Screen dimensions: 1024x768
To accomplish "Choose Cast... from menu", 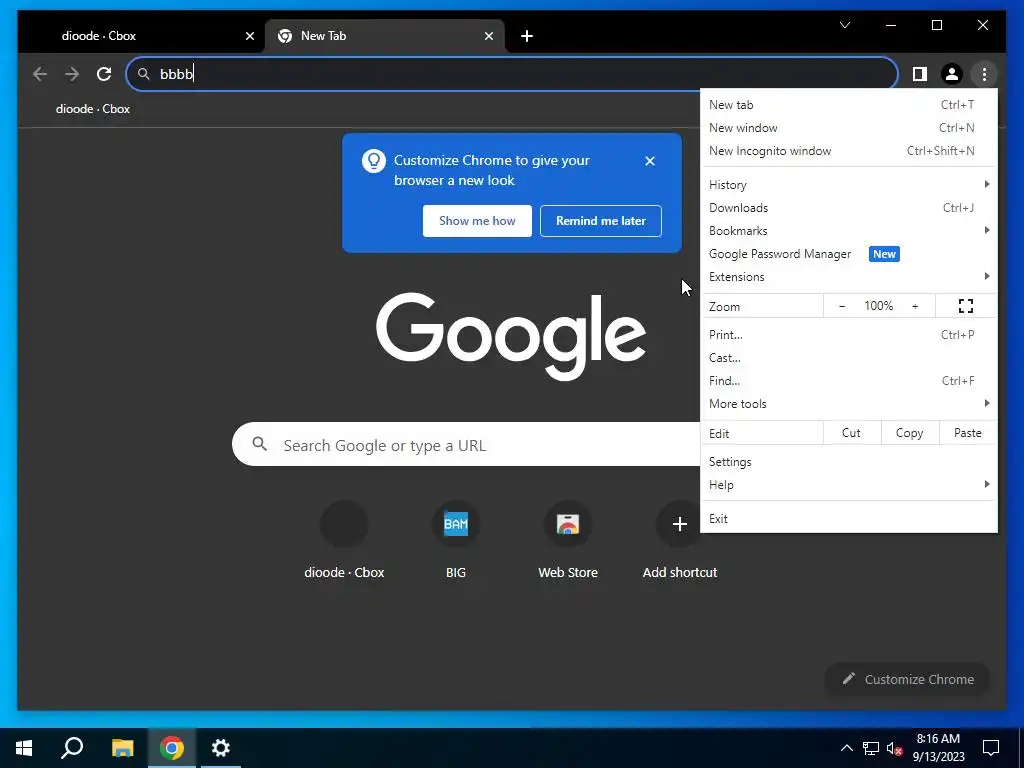I will (848, 358).
